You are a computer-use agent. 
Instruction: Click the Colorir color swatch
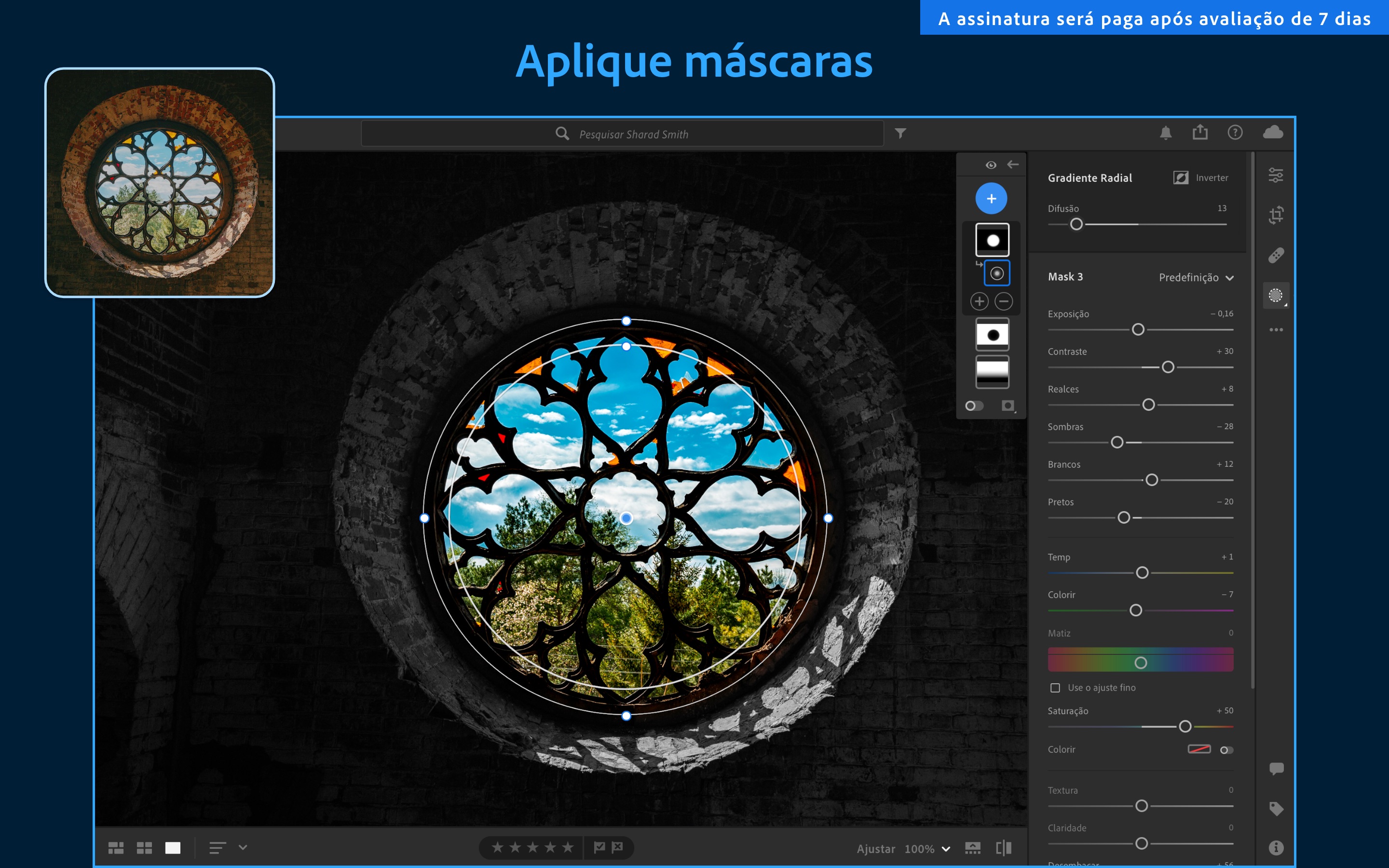1199,749
